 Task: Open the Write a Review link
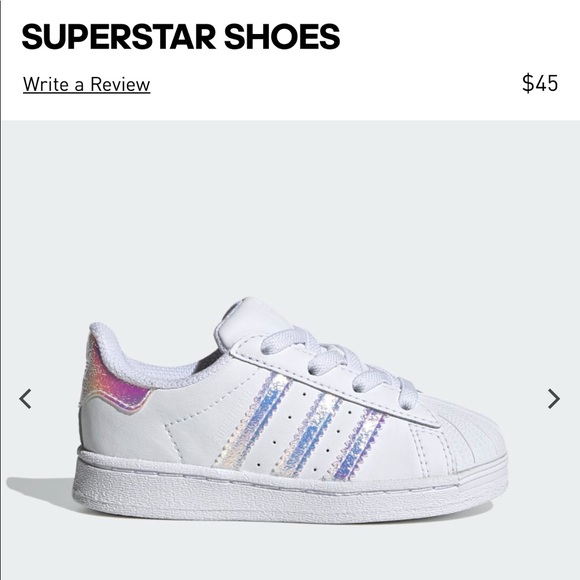(x=87, y=84)
